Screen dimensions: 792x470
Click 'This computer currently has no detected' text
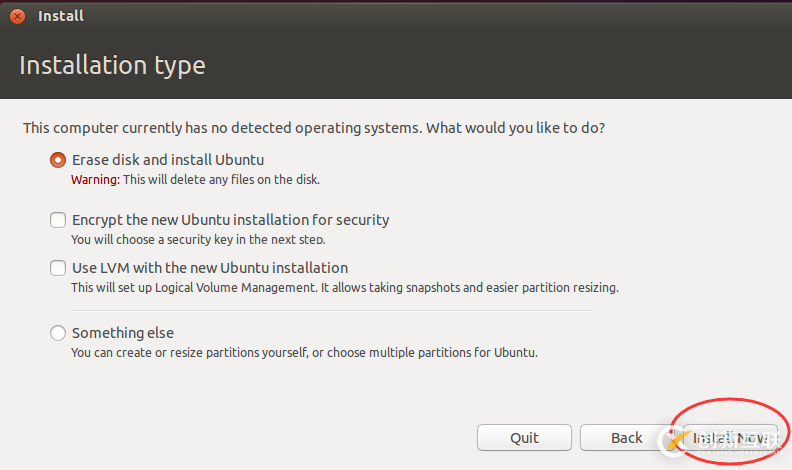pyautogui.click(x=314, y=128)
